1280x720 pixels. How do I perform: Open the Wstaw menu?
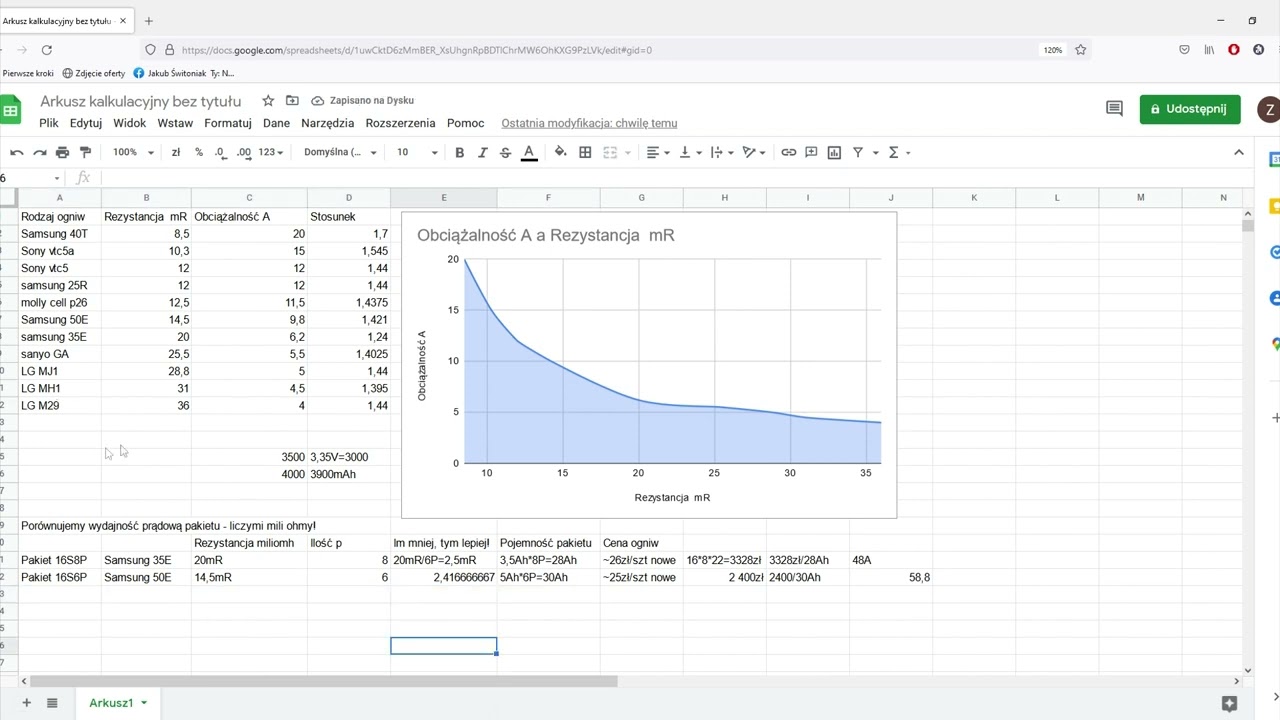coord(175,123)
